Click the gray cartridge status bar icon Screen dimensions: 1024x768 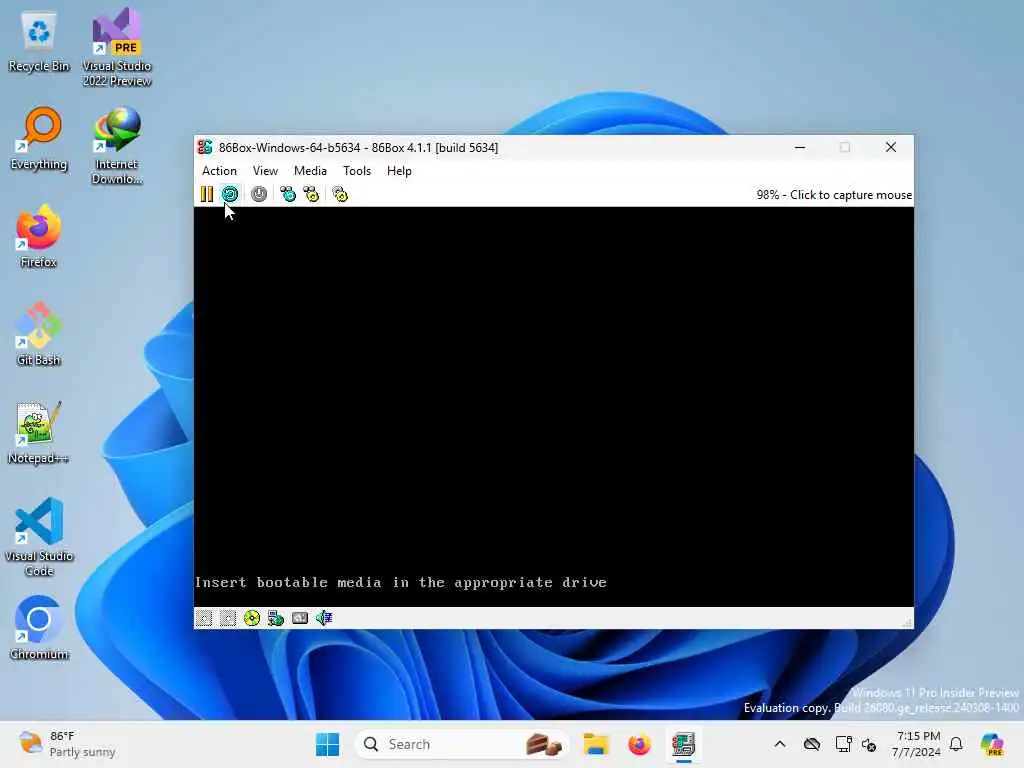300,618
